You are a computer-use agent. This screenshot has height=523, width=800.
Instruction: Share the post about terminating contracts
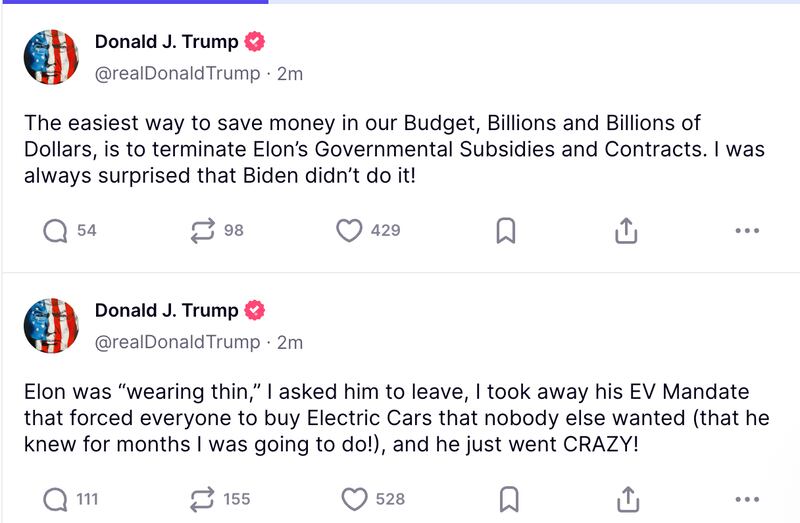pos(625,230)
